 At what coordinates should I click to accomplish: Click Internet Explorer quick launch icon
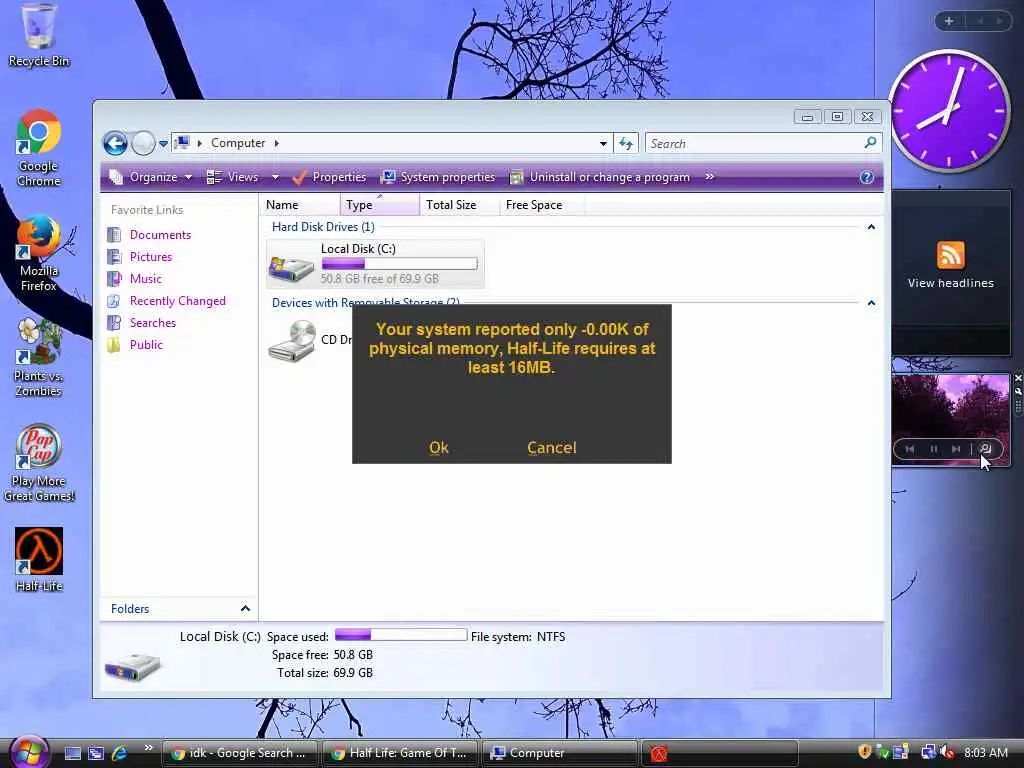tap(120, 753)
